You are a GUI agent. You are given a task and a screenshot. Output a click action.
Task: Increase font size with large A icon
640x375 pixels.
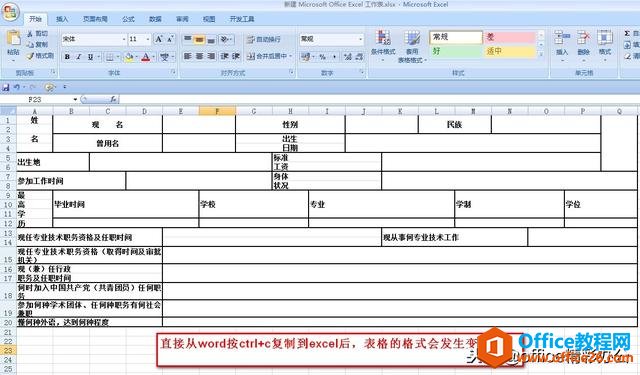159,39
